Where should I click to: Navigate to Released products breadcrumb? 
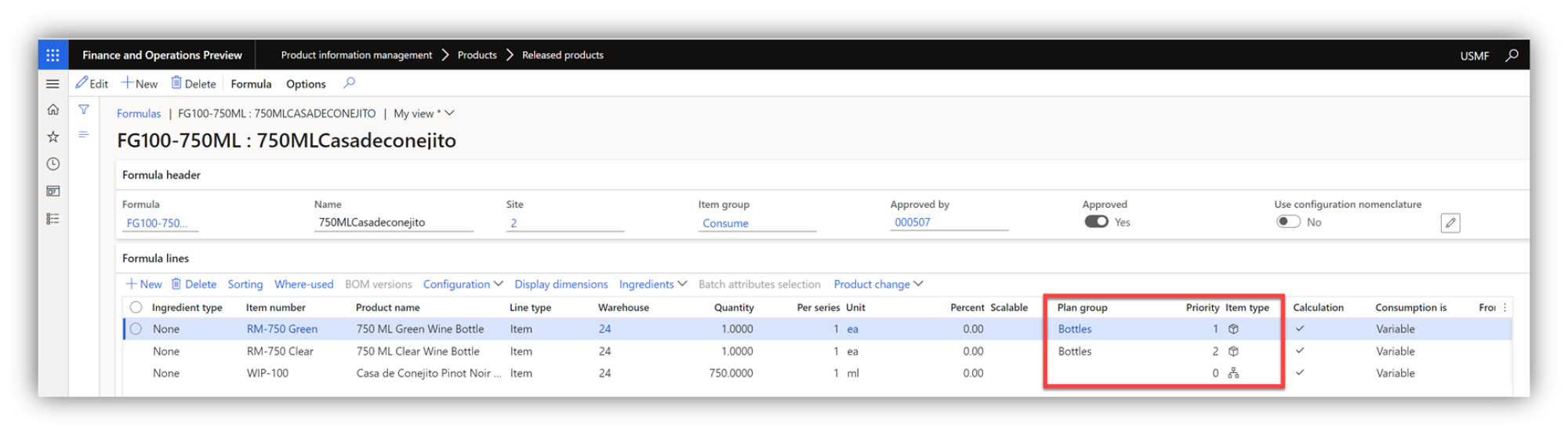click(x=563, y=55)
